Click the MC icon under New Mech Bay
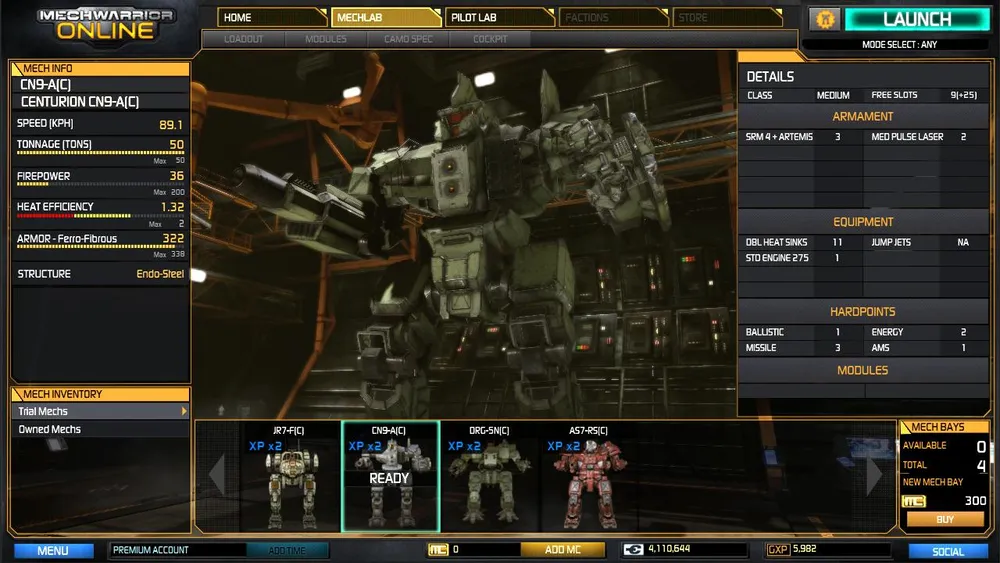1000x563 pixels. 913,501
